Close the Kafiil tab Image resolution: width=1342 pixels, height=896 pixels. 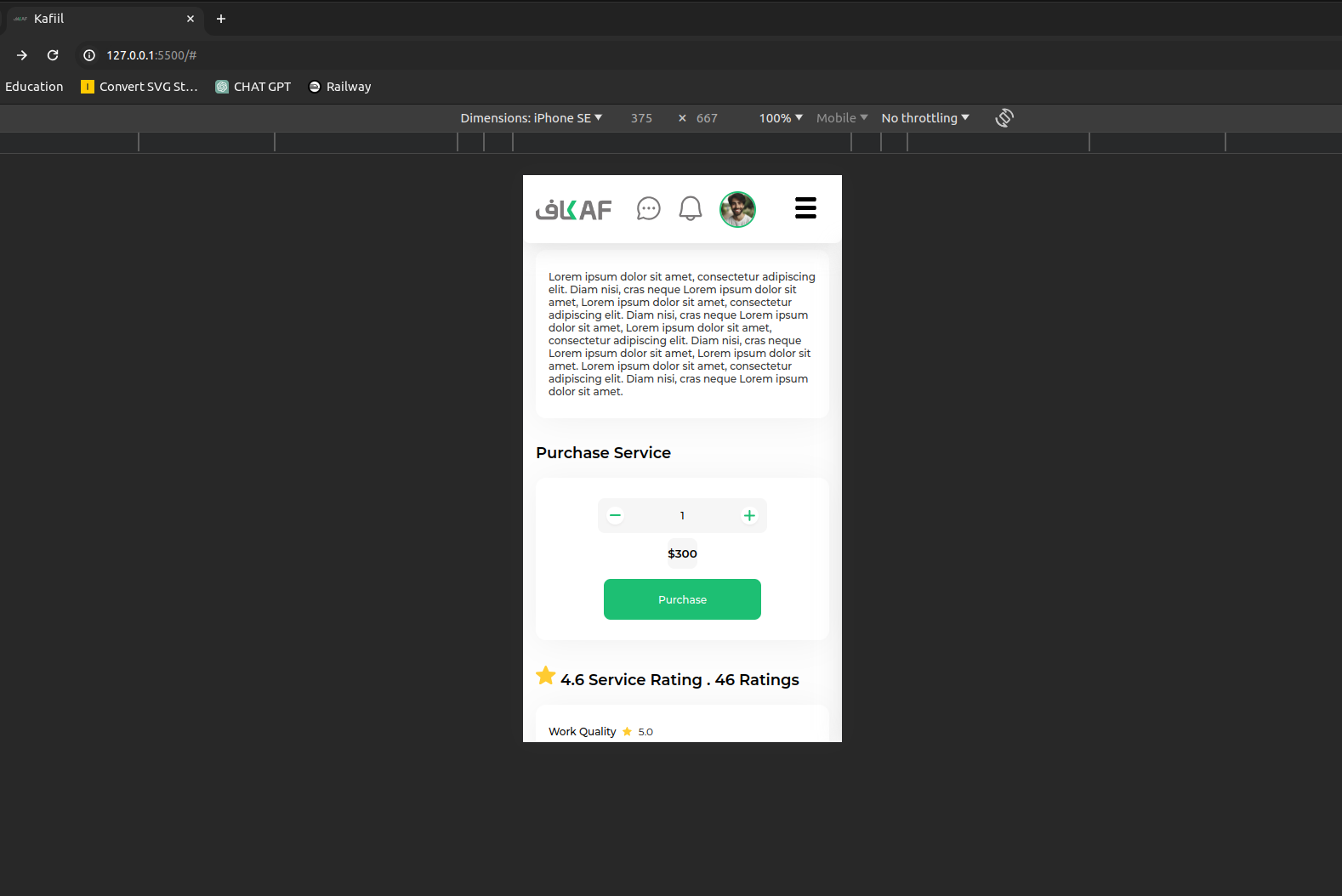click(190, 19)
